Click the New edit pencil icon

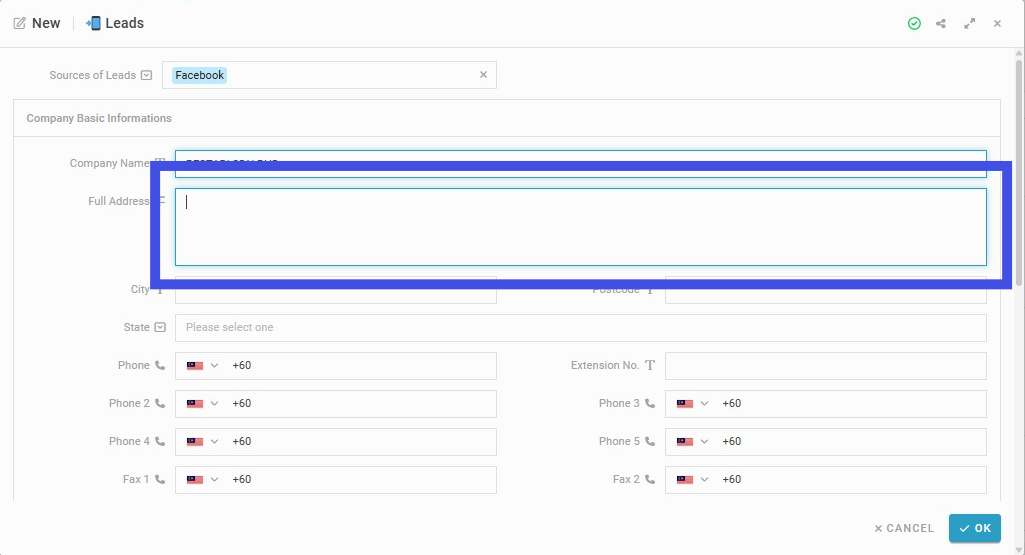click(x=20, y=24)
